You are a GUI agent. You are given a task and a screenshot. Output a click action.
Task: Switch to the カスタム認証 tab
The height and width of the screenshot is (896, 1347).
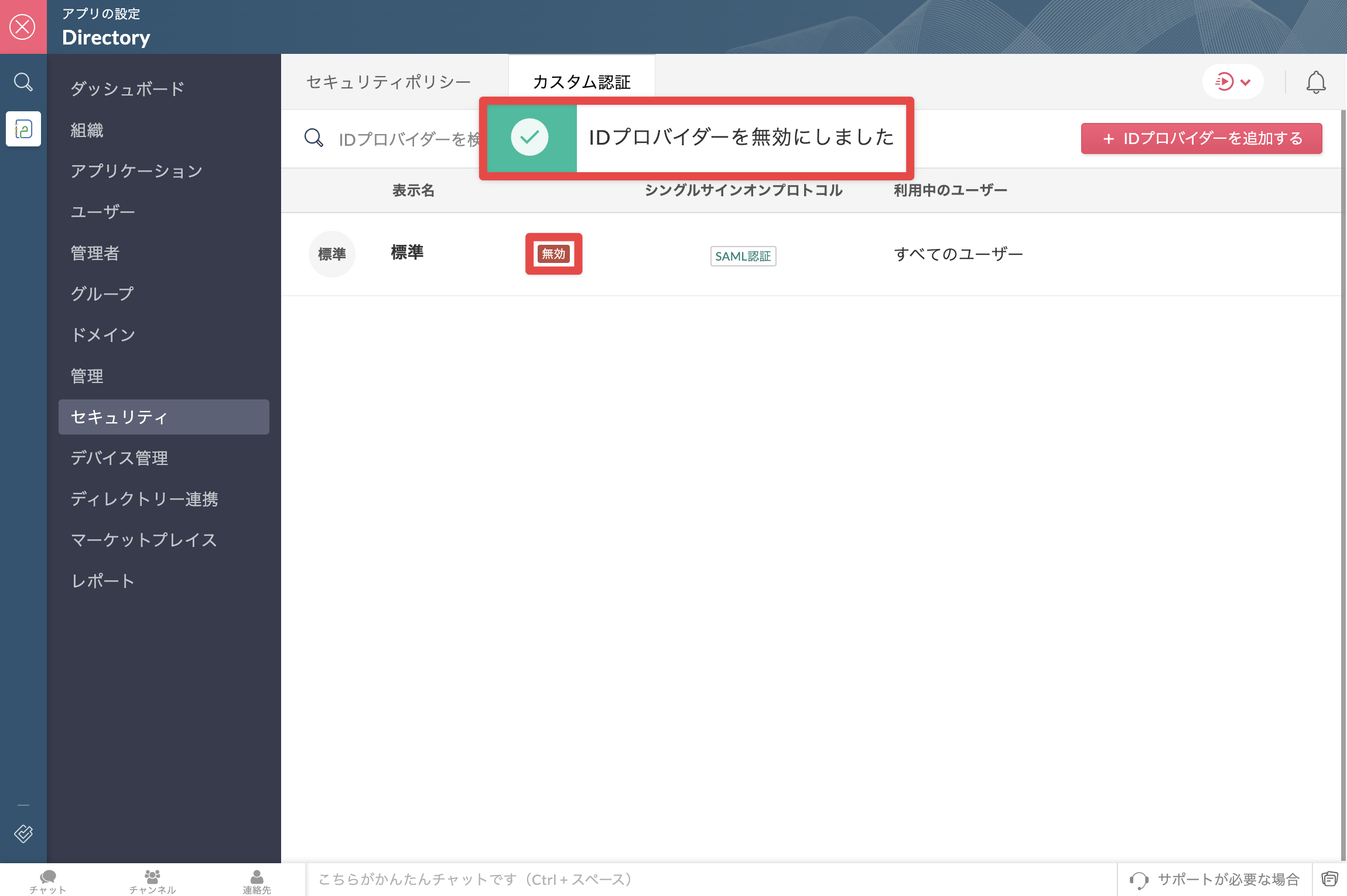click(582, 82)
